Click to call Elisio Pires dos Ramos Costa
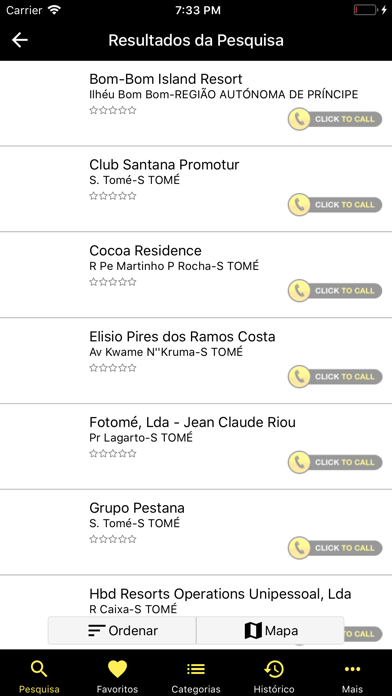392x696 pixels. (x=335, y=376)
